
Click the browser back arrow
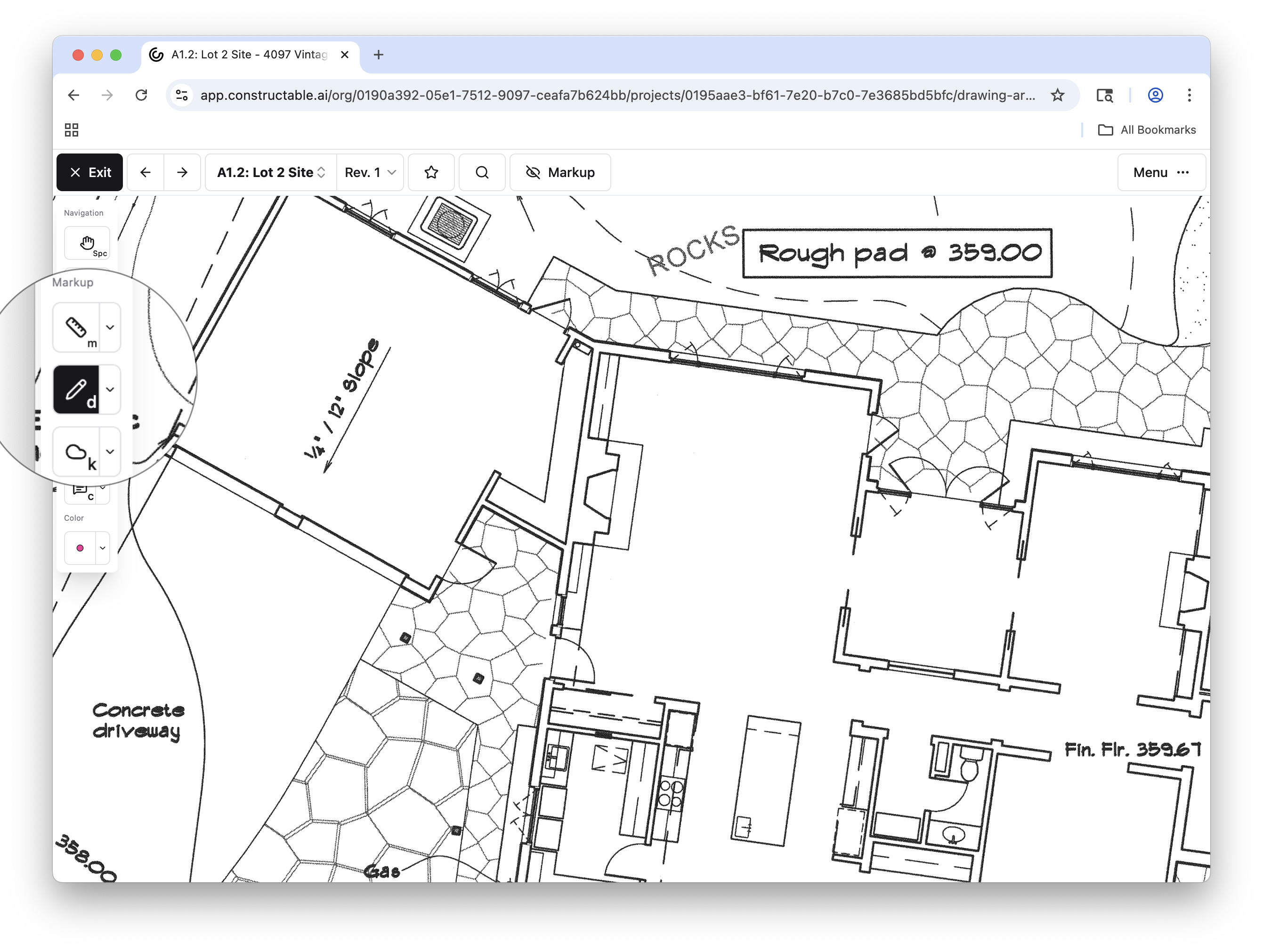[x=73, y=95]
